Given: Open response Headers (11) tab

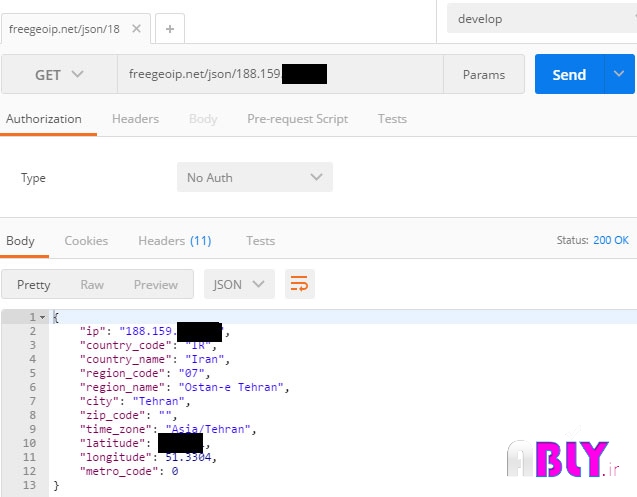Looking at the screenshot, I should click(175, 241).
